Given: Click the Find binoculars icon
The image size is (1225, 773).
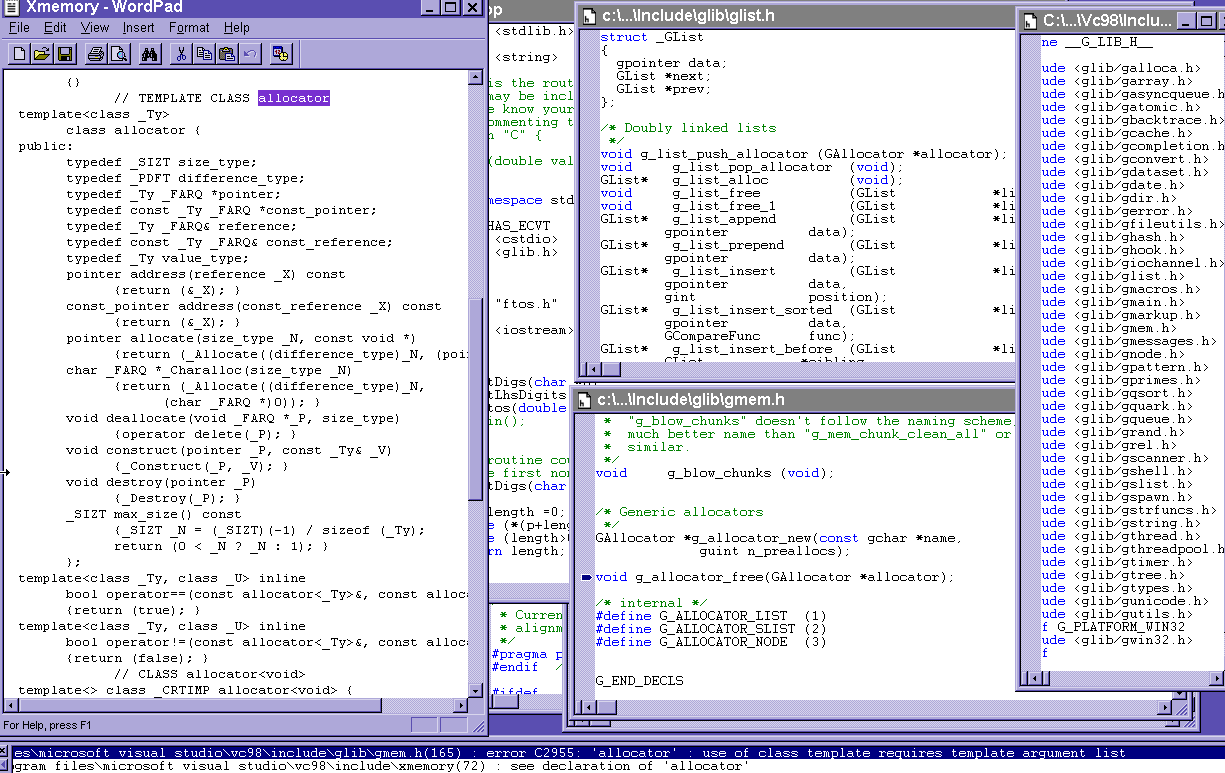Looking at the screenshot, I should point(150,54).
